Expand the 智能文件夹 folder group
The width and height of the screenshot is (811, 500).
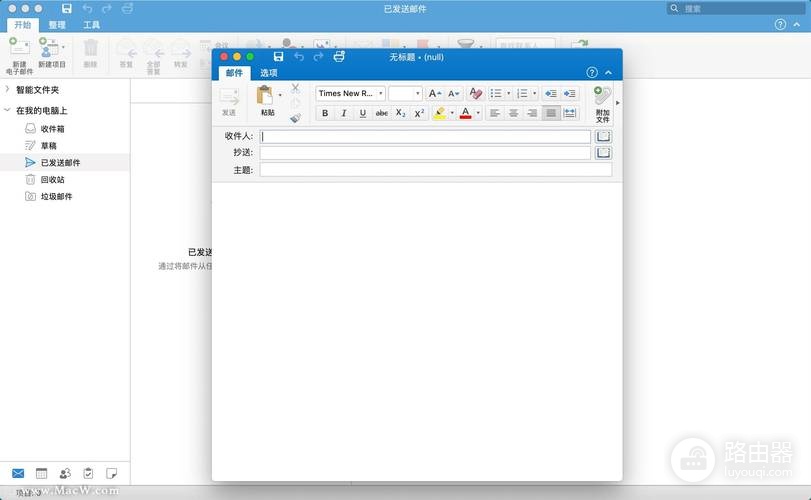pos(7,89)
